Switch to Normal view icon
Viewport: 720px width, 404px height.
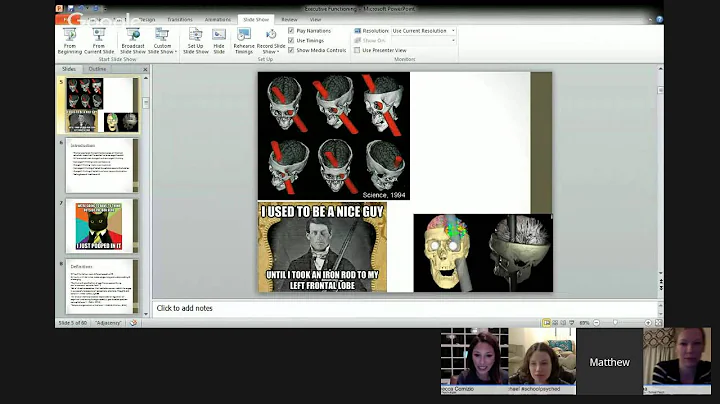pyautogui.click(x=546, y=323)
